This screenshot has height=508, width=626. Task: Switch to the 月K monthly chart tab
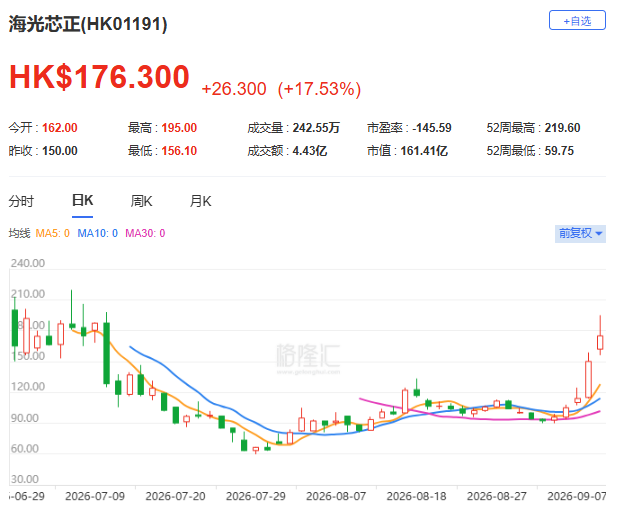[200, 201]
